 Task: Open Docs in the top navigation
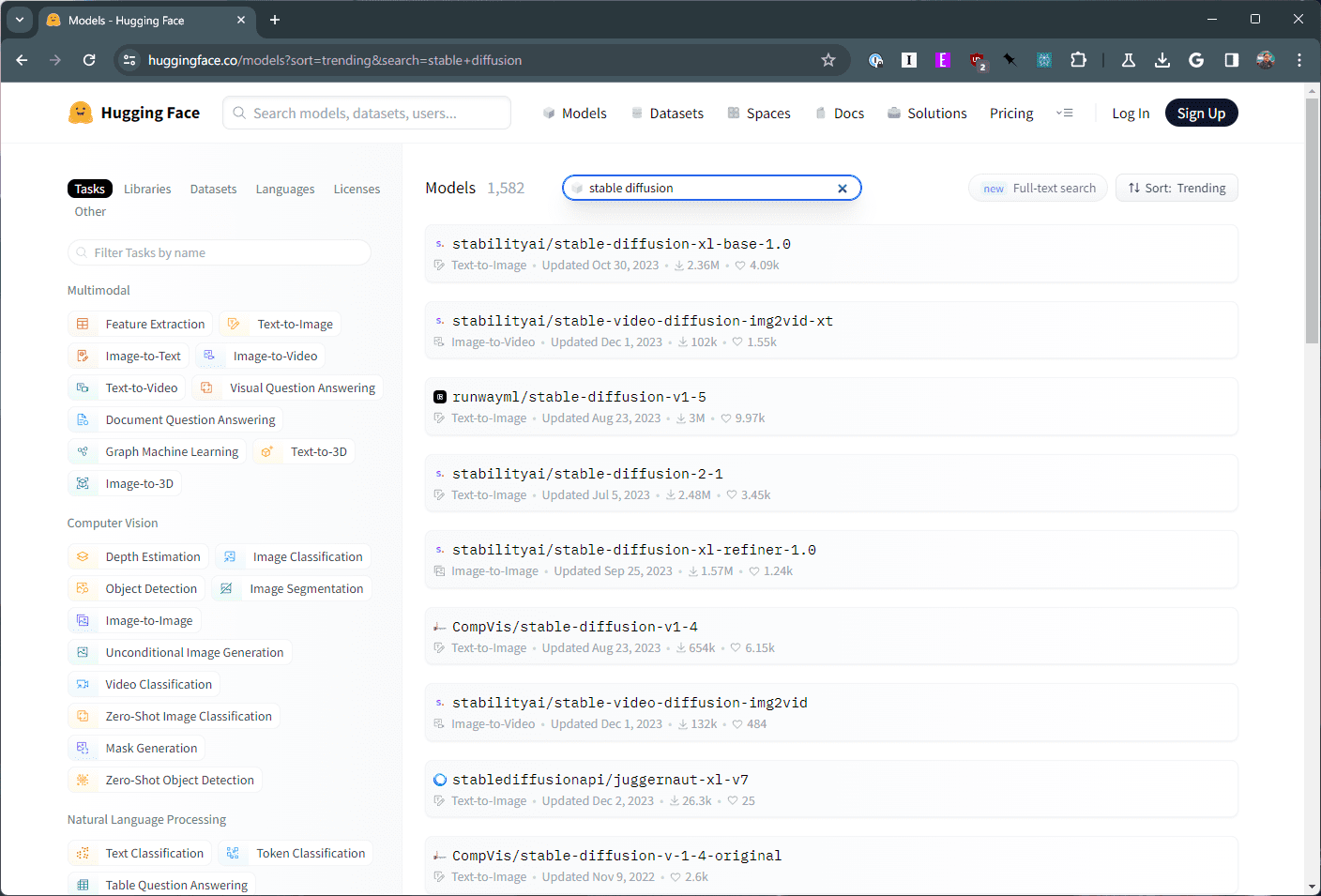tap(840, 113)
